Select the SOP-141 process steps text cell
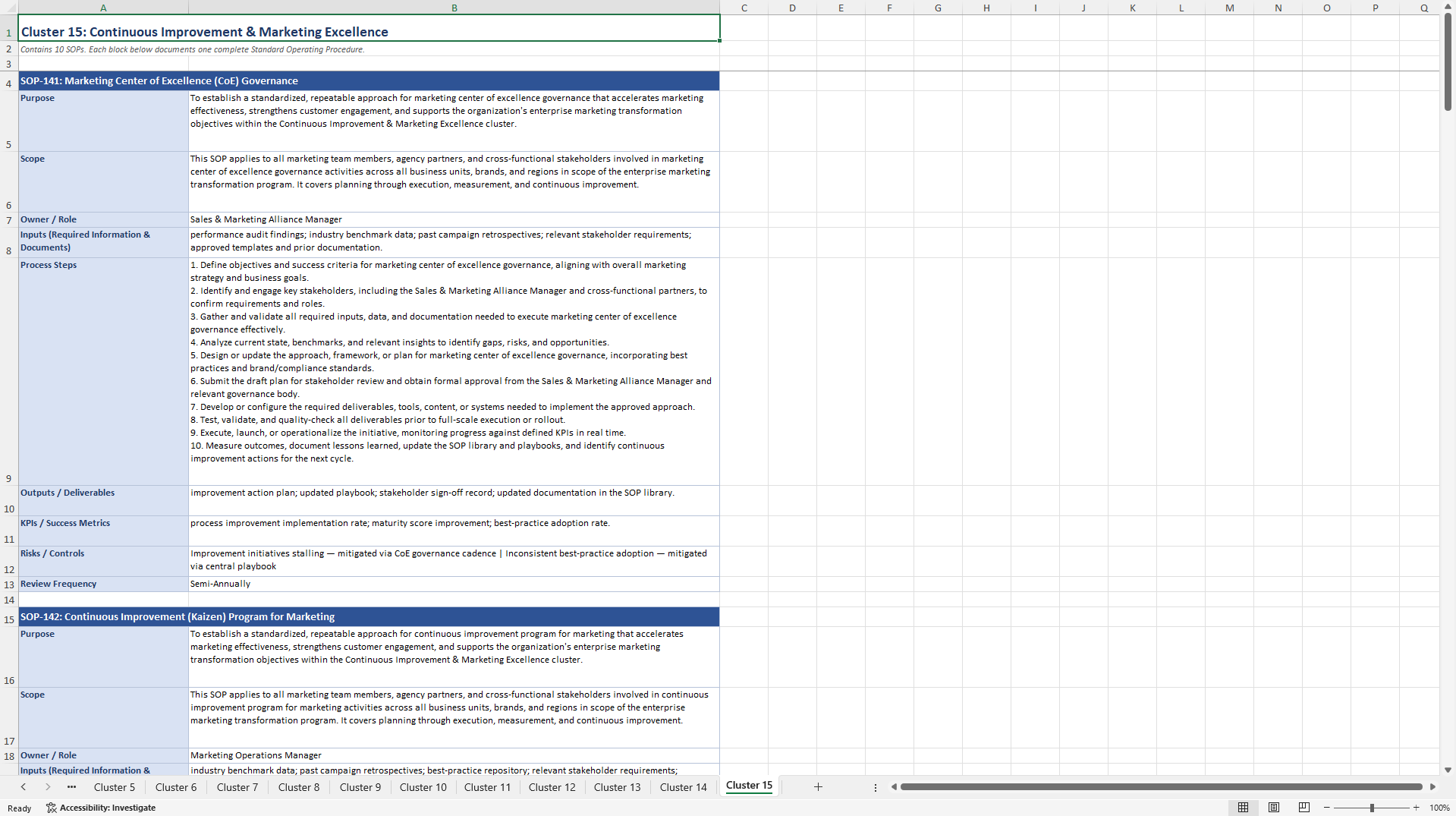This screenshot has width=1456, height=816. click(454, 372)
